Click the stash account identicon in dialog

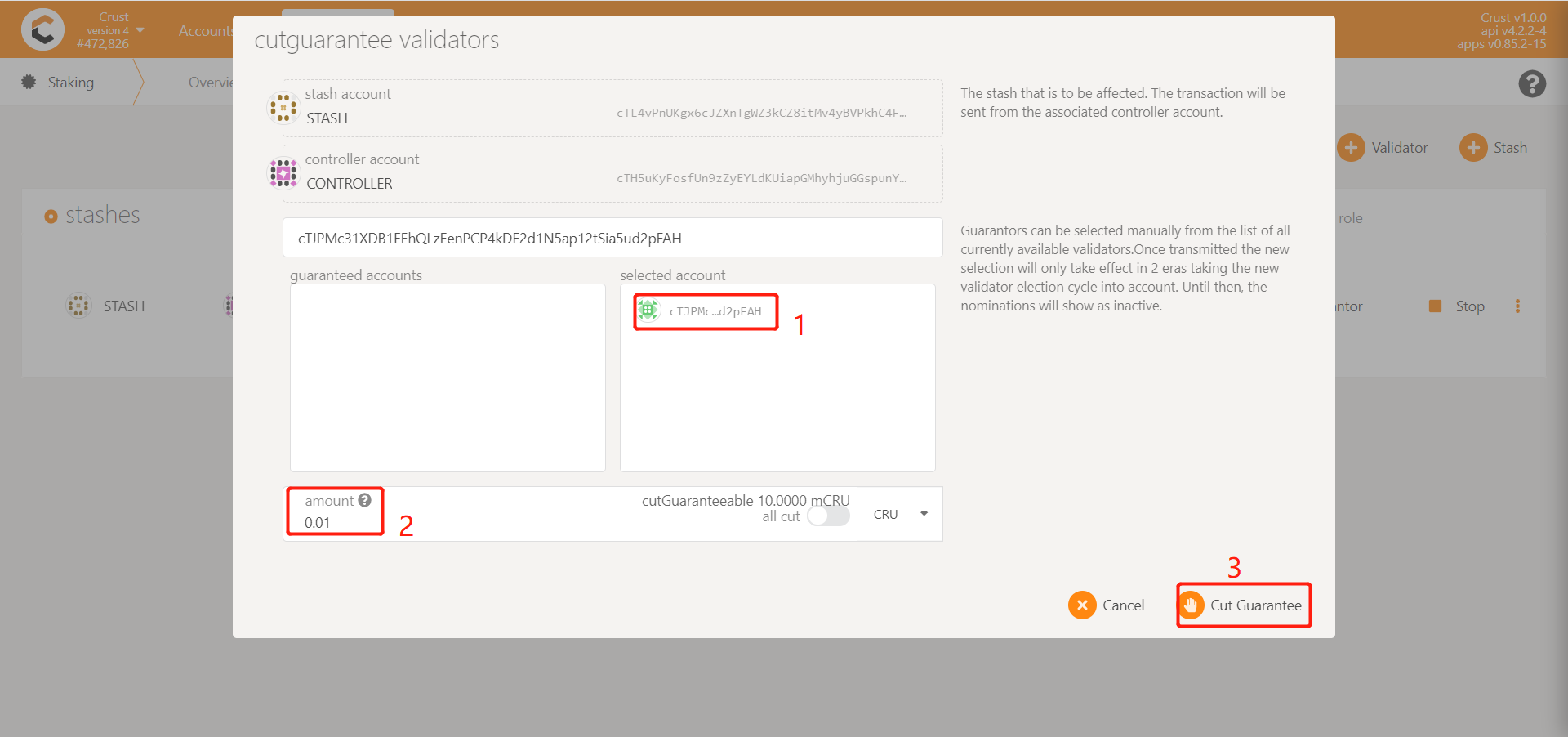tap(283, 108)
